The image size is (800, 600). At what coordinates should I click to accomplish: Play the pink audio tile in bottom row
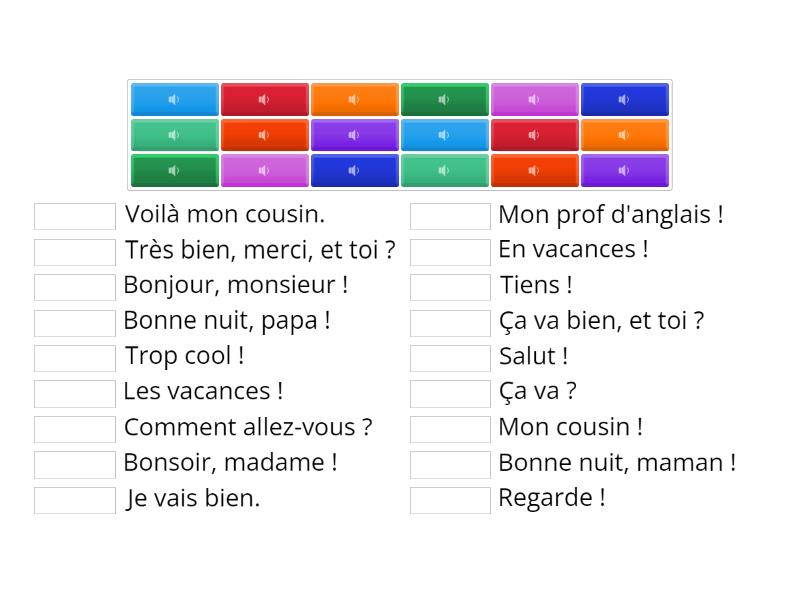(x=264, y=171)
